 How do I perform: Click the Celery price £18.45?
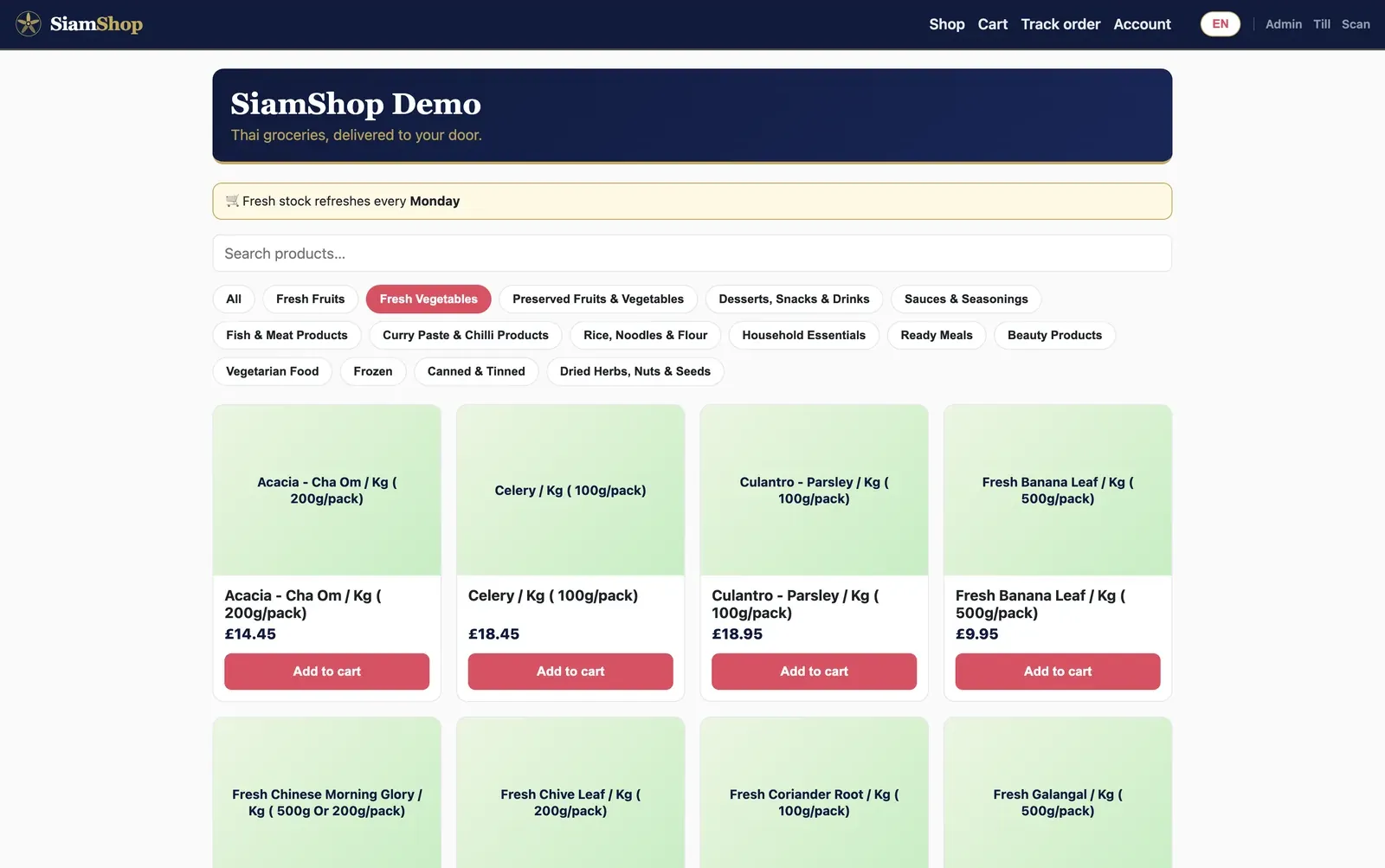point(493,634)
